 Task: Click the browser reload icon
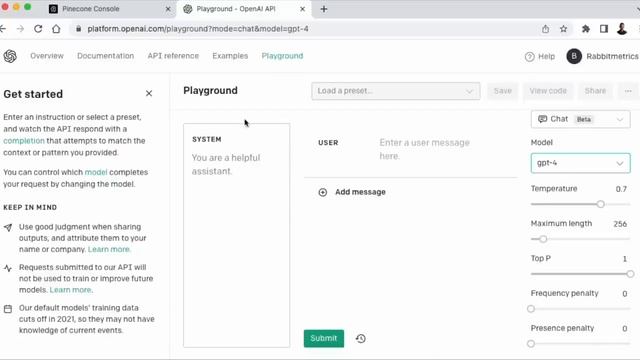coord(38,29)
